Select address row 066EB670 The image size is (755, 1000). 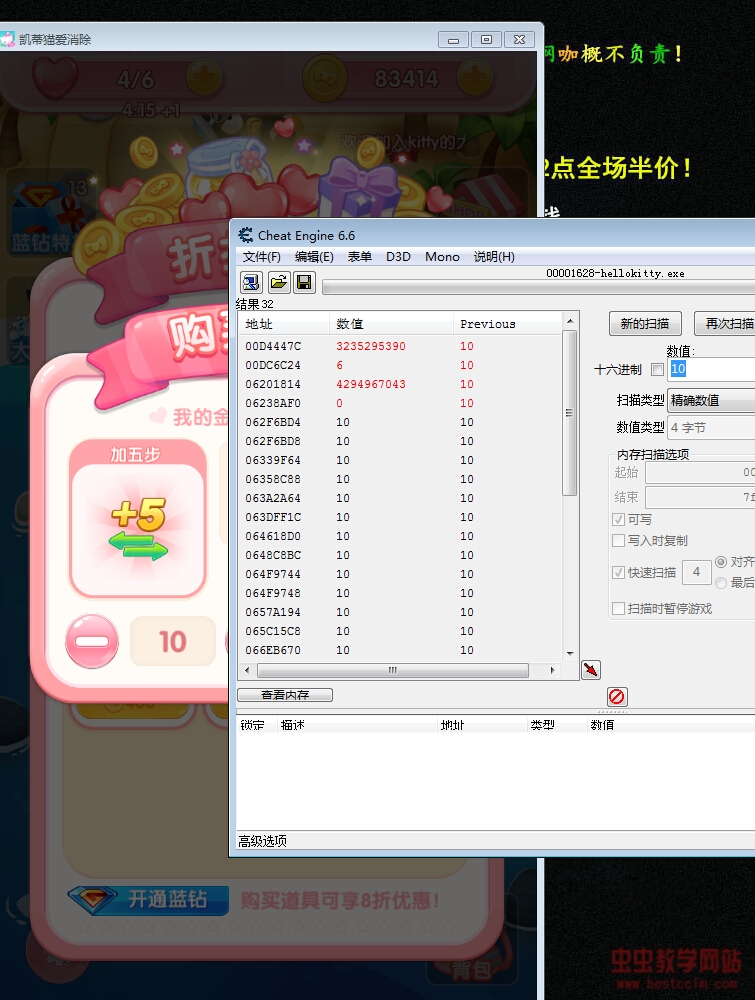400,651
